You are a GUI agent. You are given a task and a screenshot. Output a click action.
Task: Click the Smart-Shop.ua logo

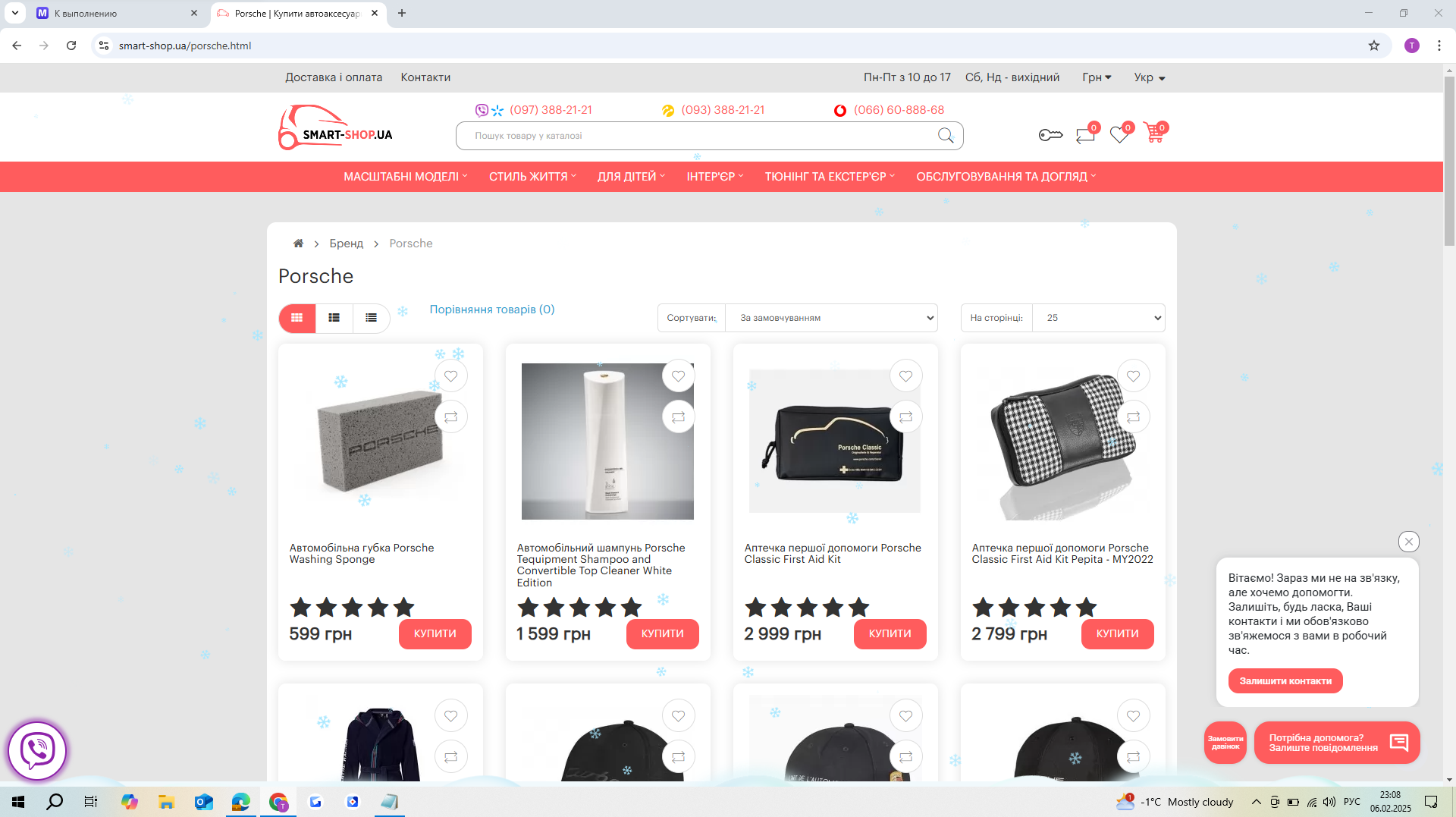(335, 127)
